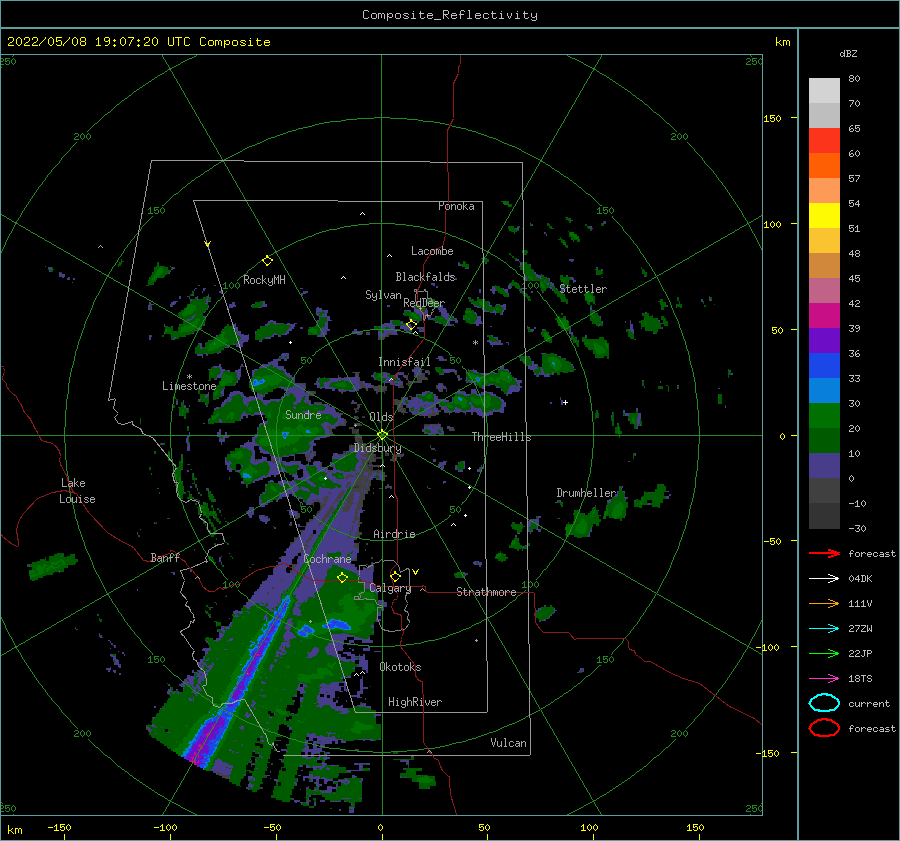Click the Vulcan label
Viewport: 900px width, 841px height.
tap(509, 743)
